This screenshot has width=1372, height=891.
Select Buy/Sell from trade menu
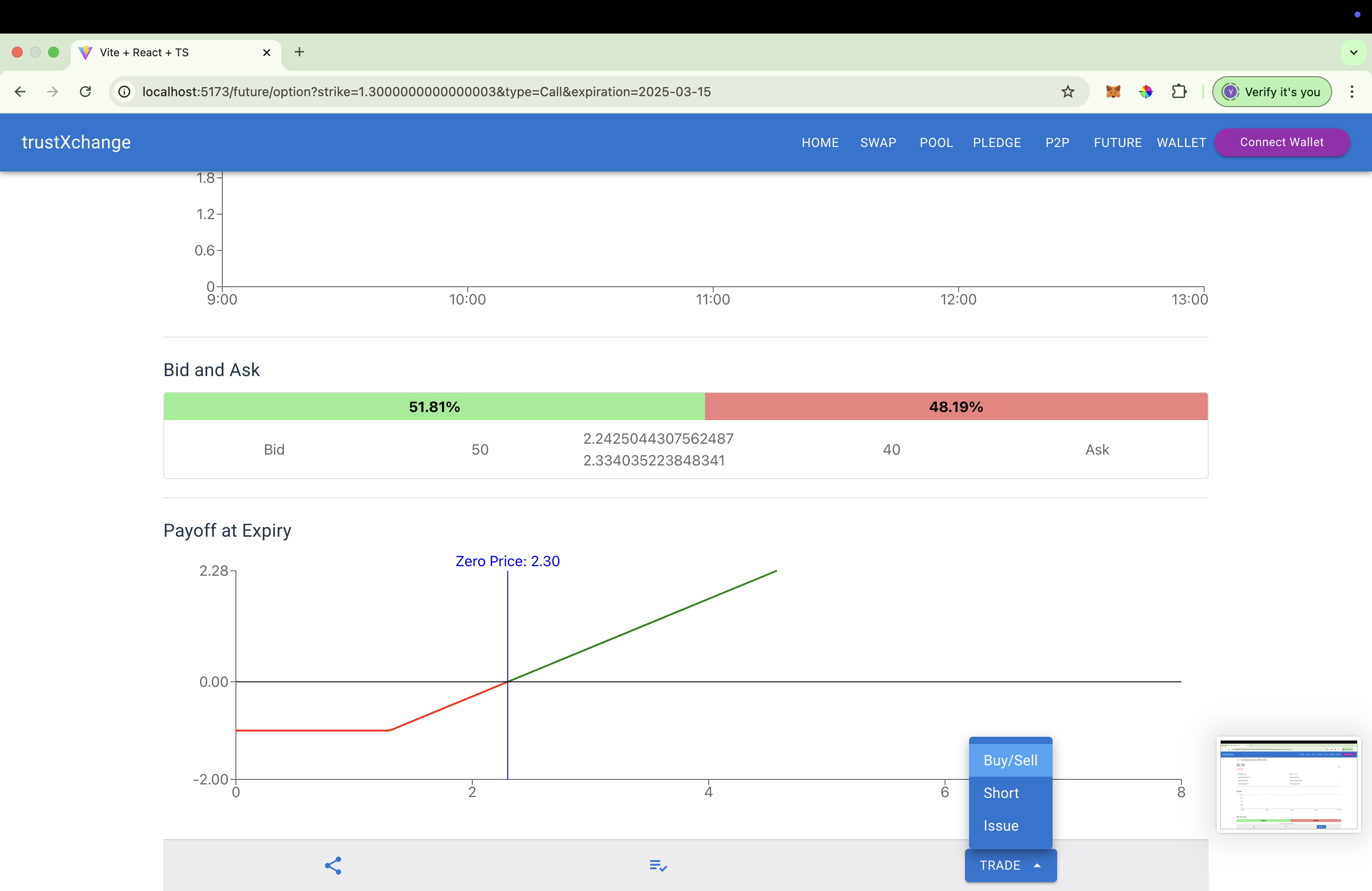tap(1010, 760)
